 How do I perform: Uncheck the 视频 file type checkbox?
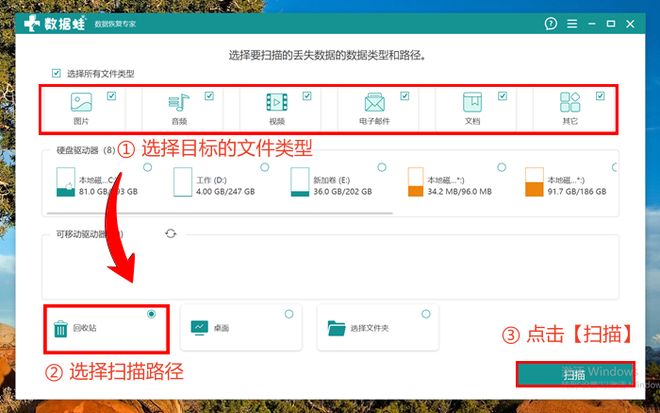pos(307,96)
